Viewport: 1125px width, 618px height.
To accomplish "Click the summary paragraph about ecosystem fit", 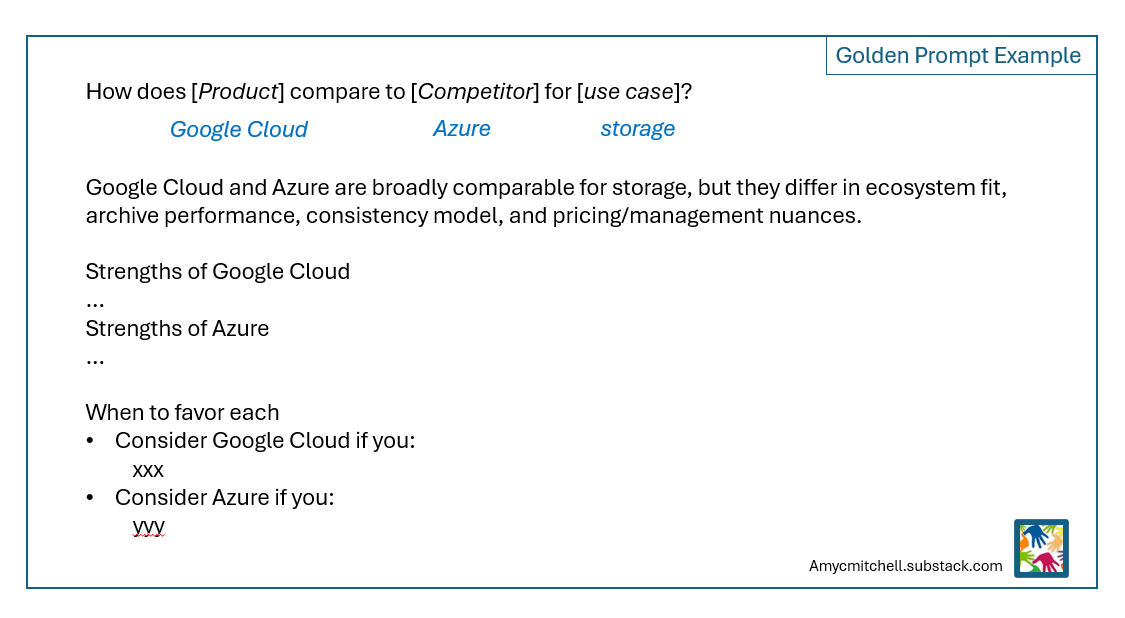I will click(x=545, y=202).
